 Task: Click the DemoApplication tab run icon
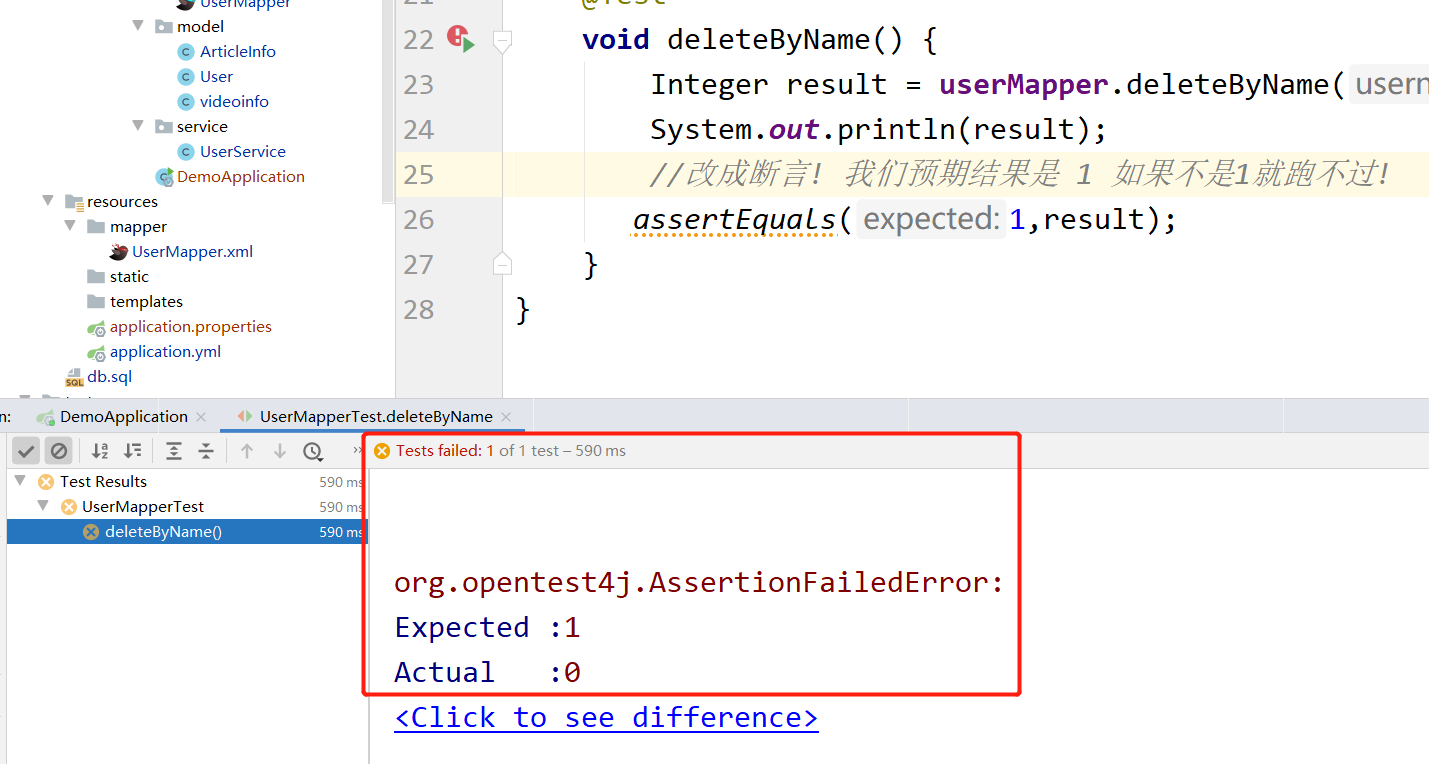pos(45,417)
